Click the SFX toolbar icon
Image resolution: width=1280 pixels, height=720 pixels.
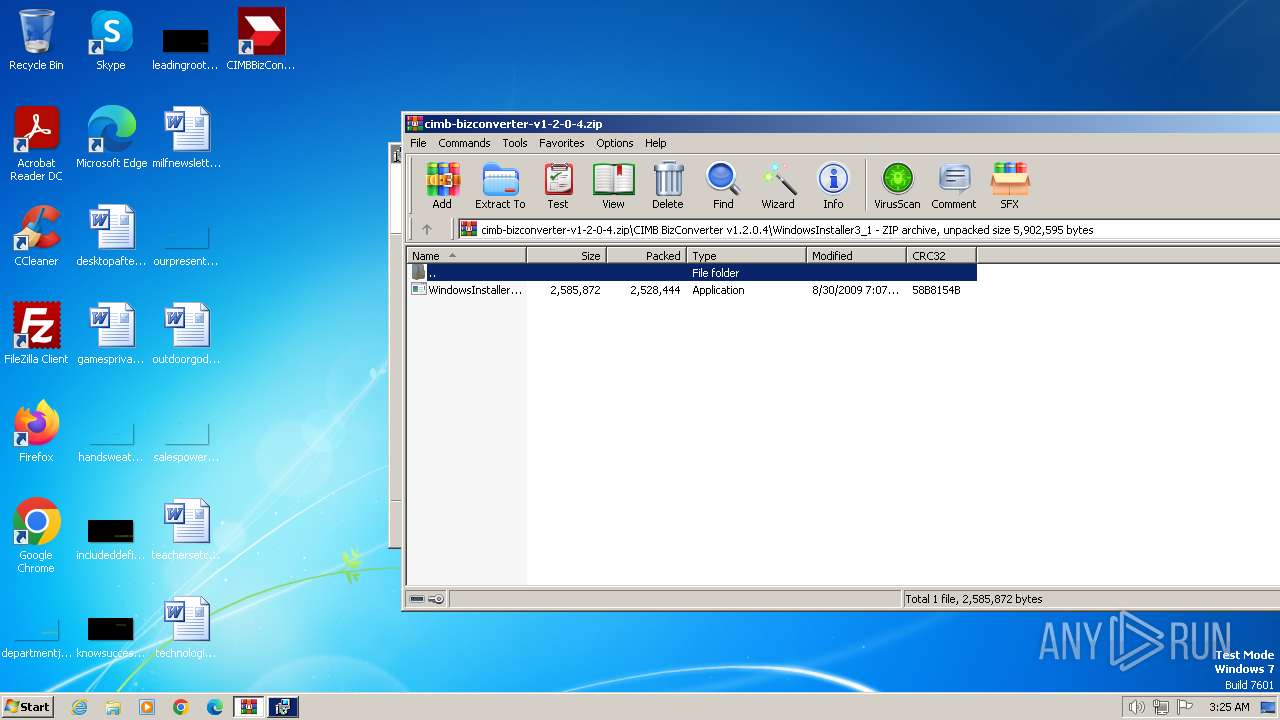coord(1009,186)
